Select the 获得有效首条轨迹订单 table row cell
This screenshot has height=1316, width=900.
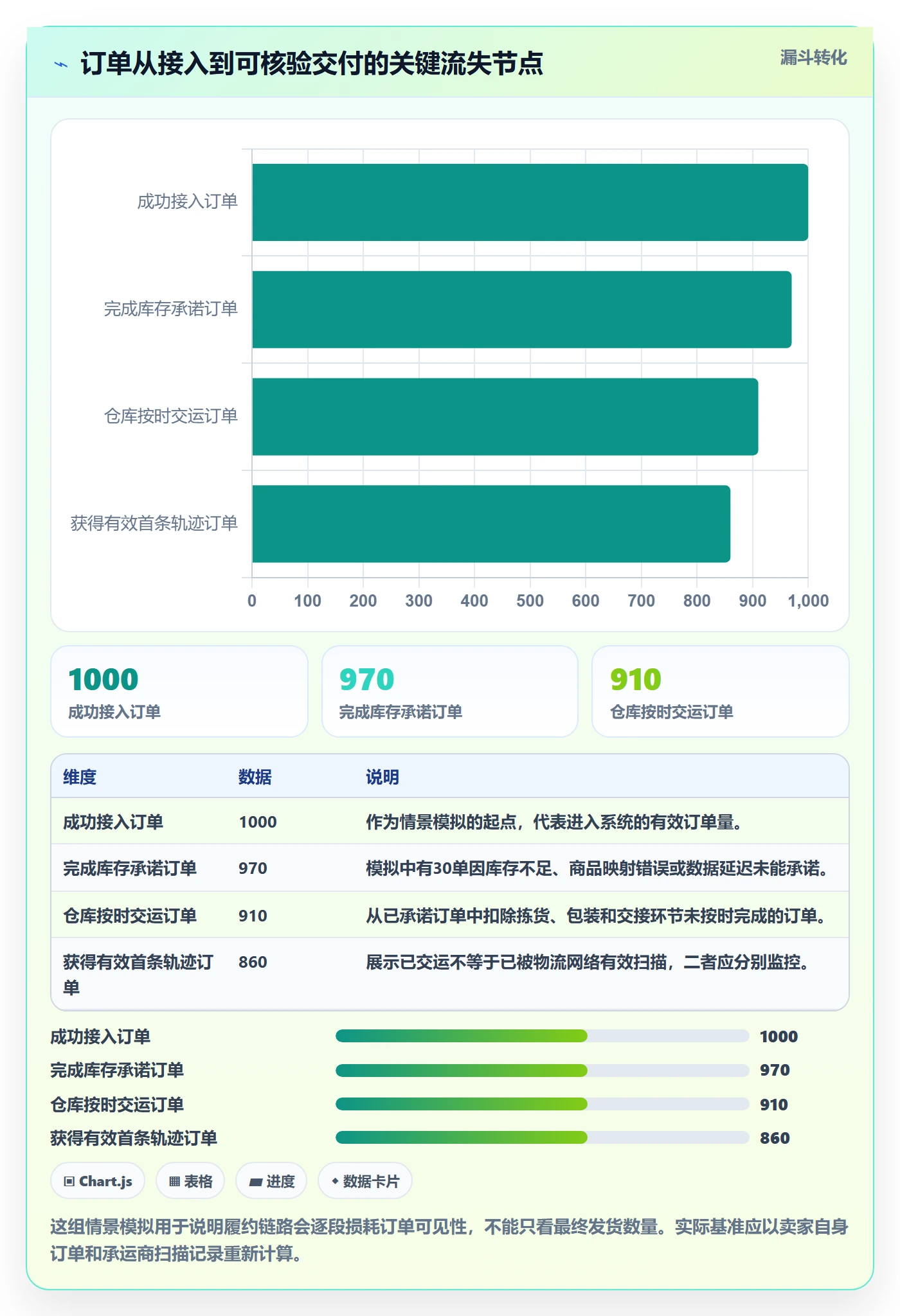tap(138, 974)
